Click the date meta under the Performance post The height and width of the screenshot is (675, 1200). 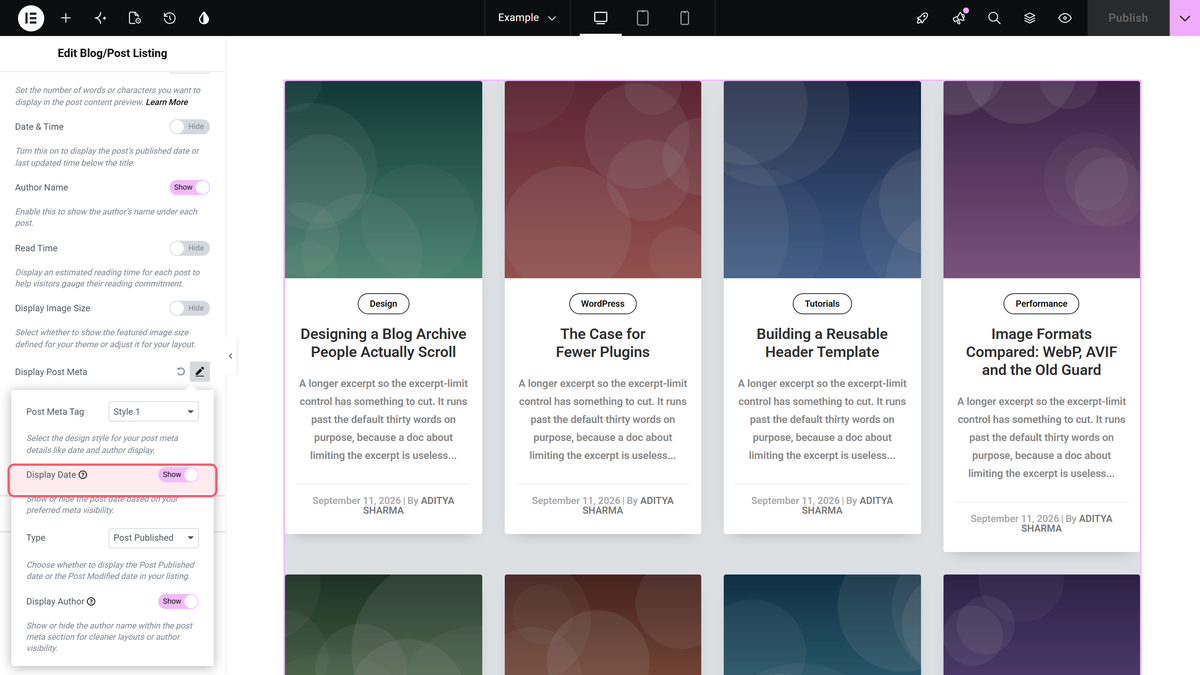[1016, 519]
